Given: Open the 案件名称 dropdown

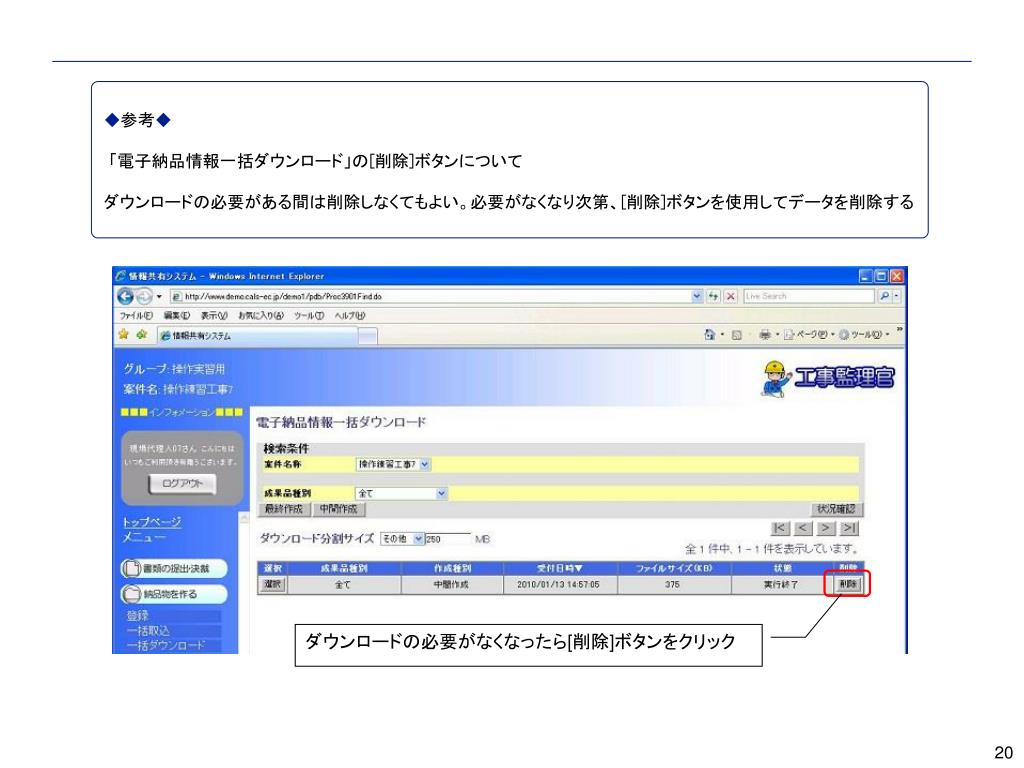Looking at the screenshot, I should coord(393,464).
